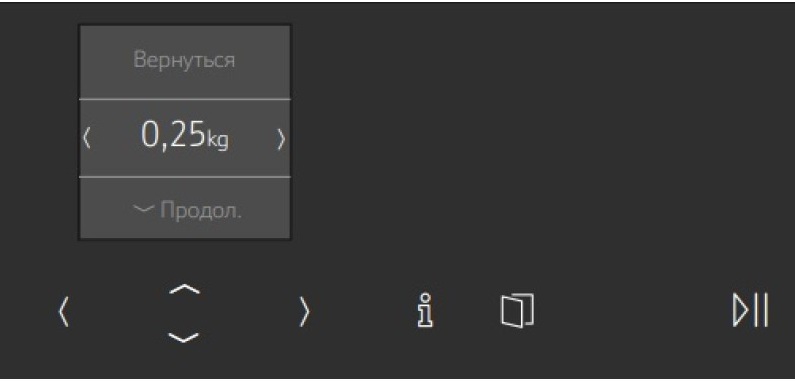Hit the start/pause icon
Screen dimensions: 795x381
[750, 309]
